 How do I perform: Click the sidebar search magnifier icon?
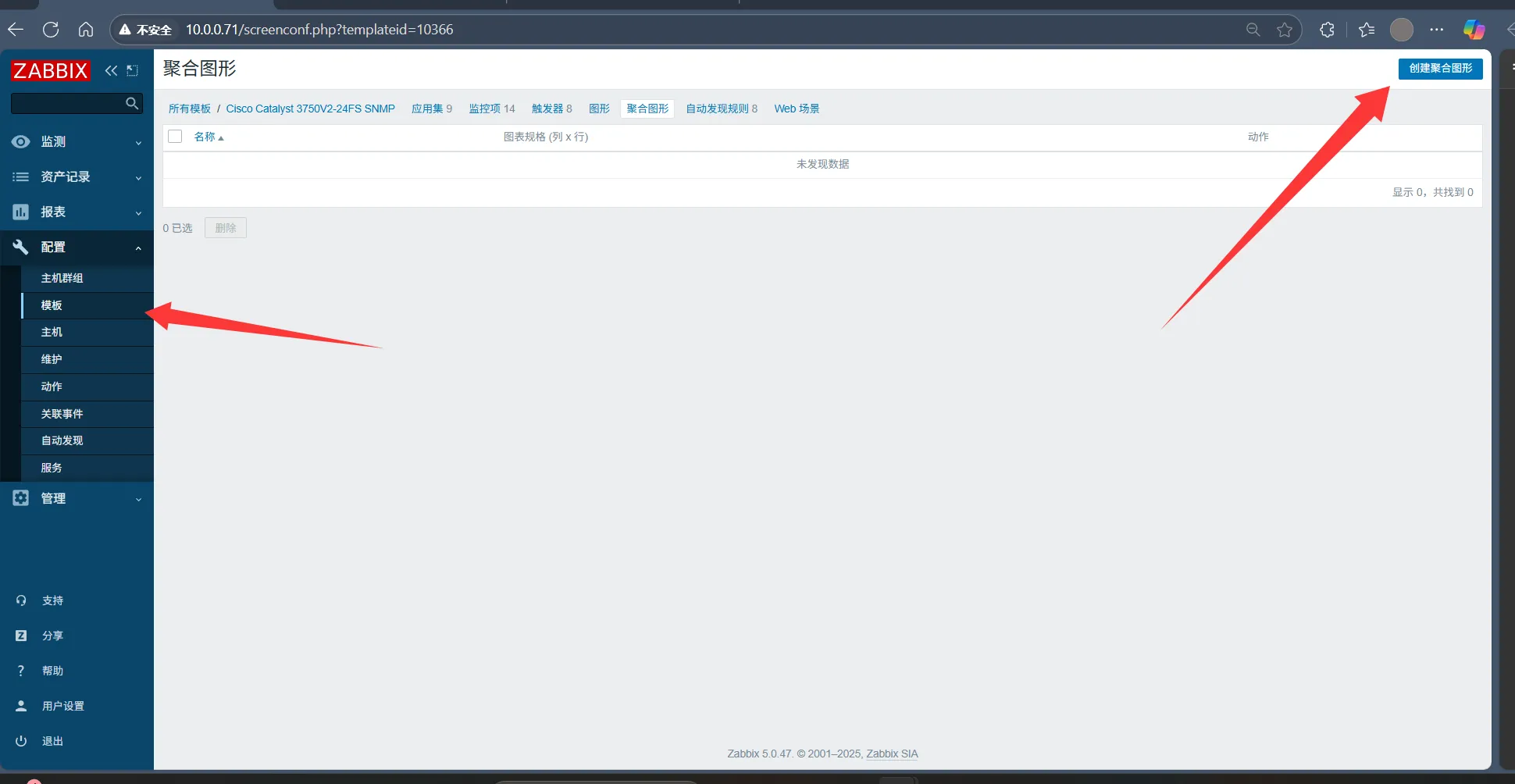132,103
